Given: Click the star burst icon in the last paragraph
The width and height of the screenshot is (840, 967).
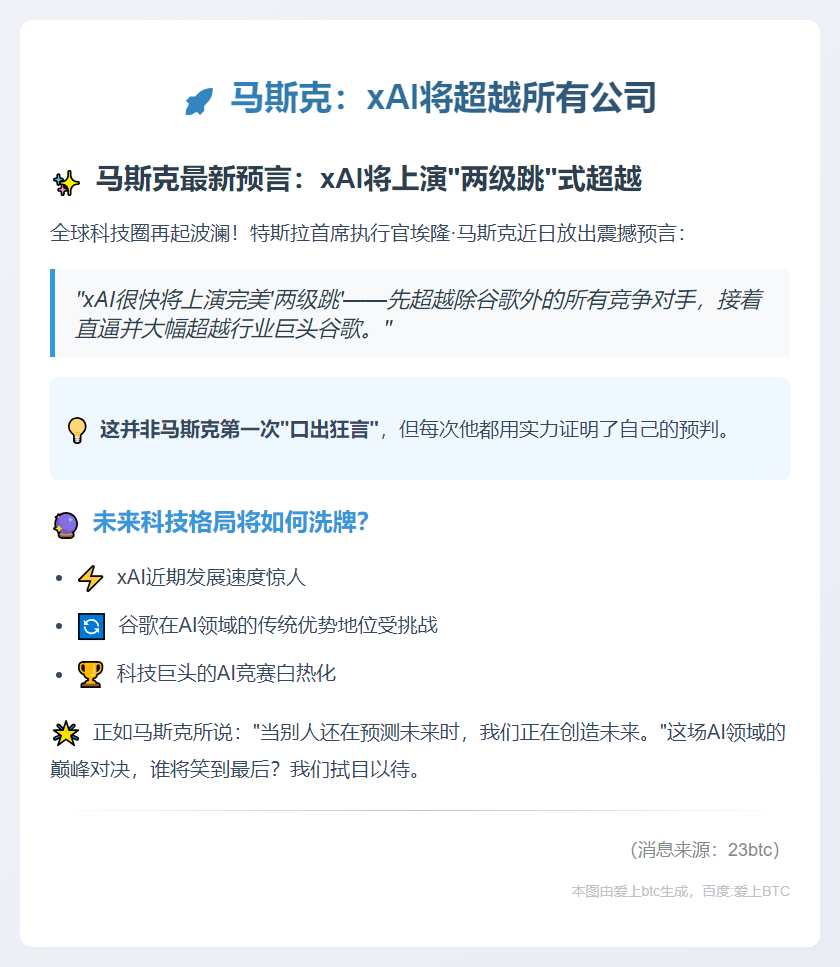Looking at the screenshot, I should [x=65, y=733].
